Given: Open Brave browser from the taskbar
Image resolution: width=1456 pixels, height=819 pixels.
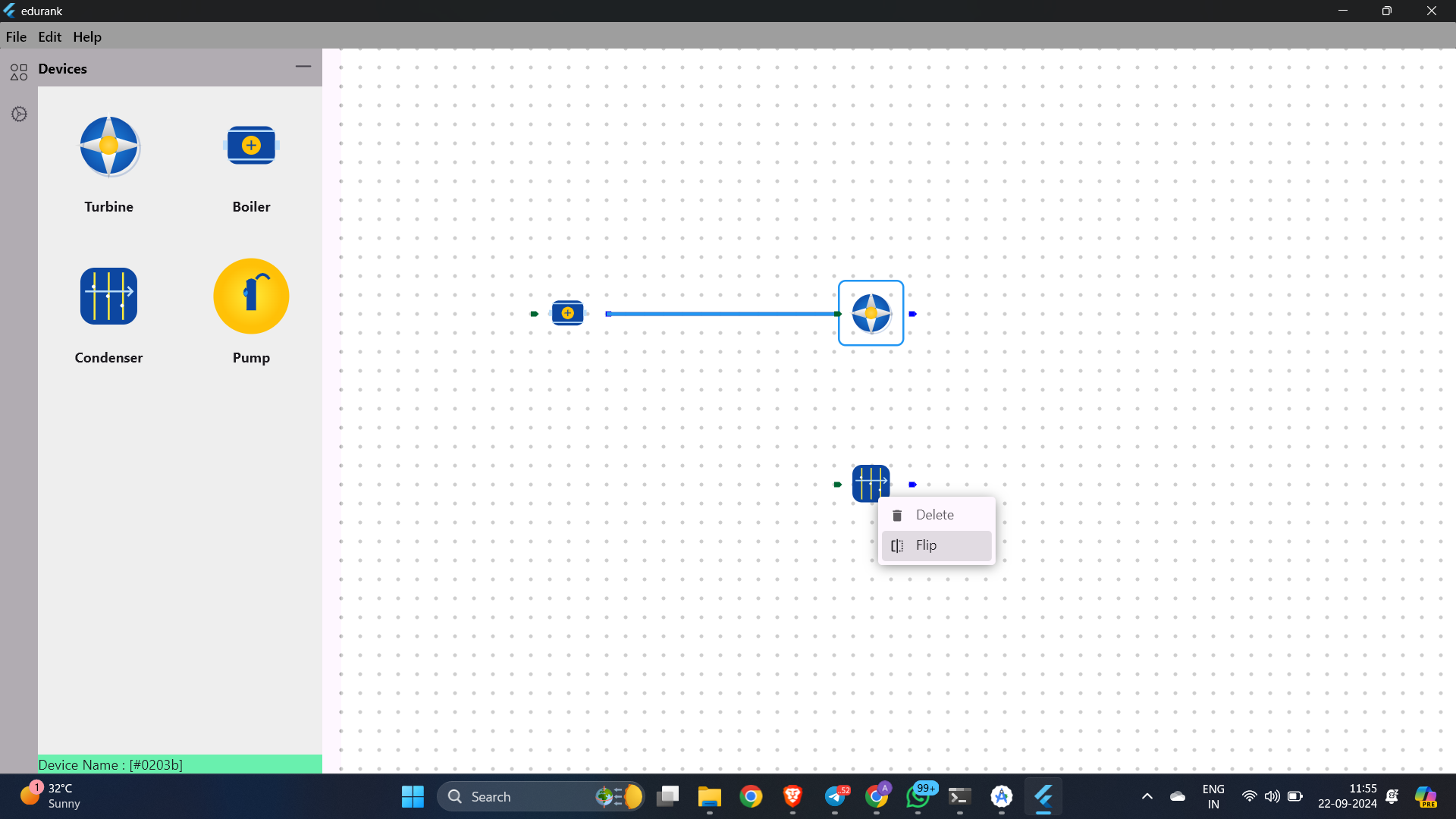Looking at the screenshot, I should tap(792, 797).
